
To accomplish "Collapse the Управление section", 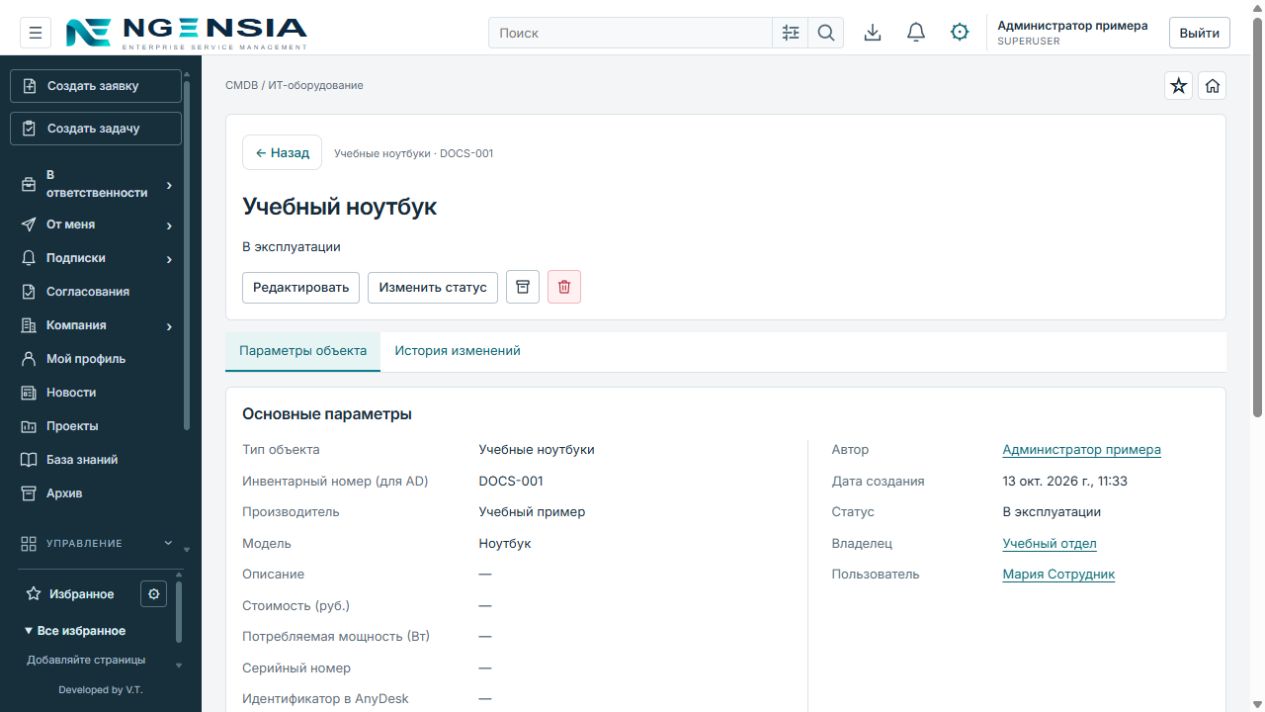I will click(97, 544).
